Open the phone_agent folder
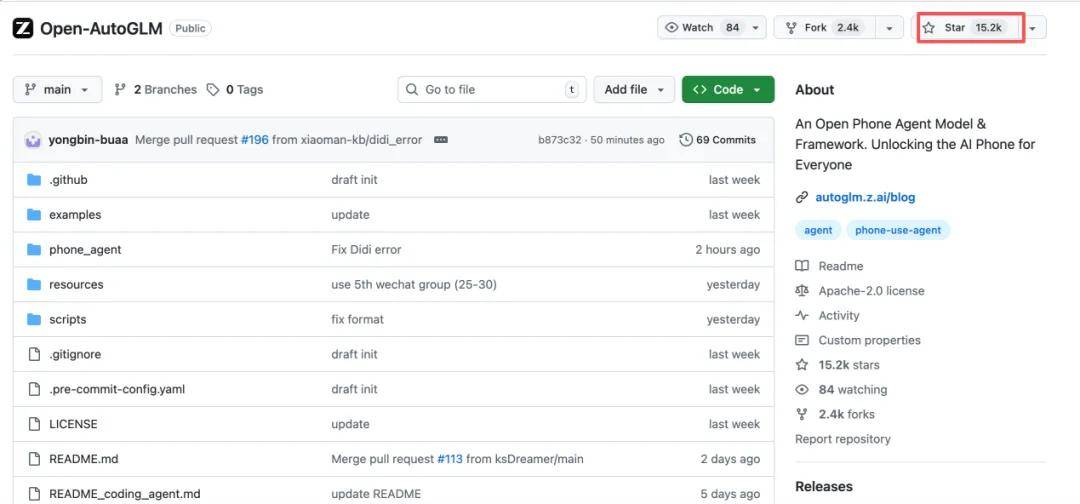The width and height of the screenshot is (1080, 504). pyautogui.click(x=85, y=249)
